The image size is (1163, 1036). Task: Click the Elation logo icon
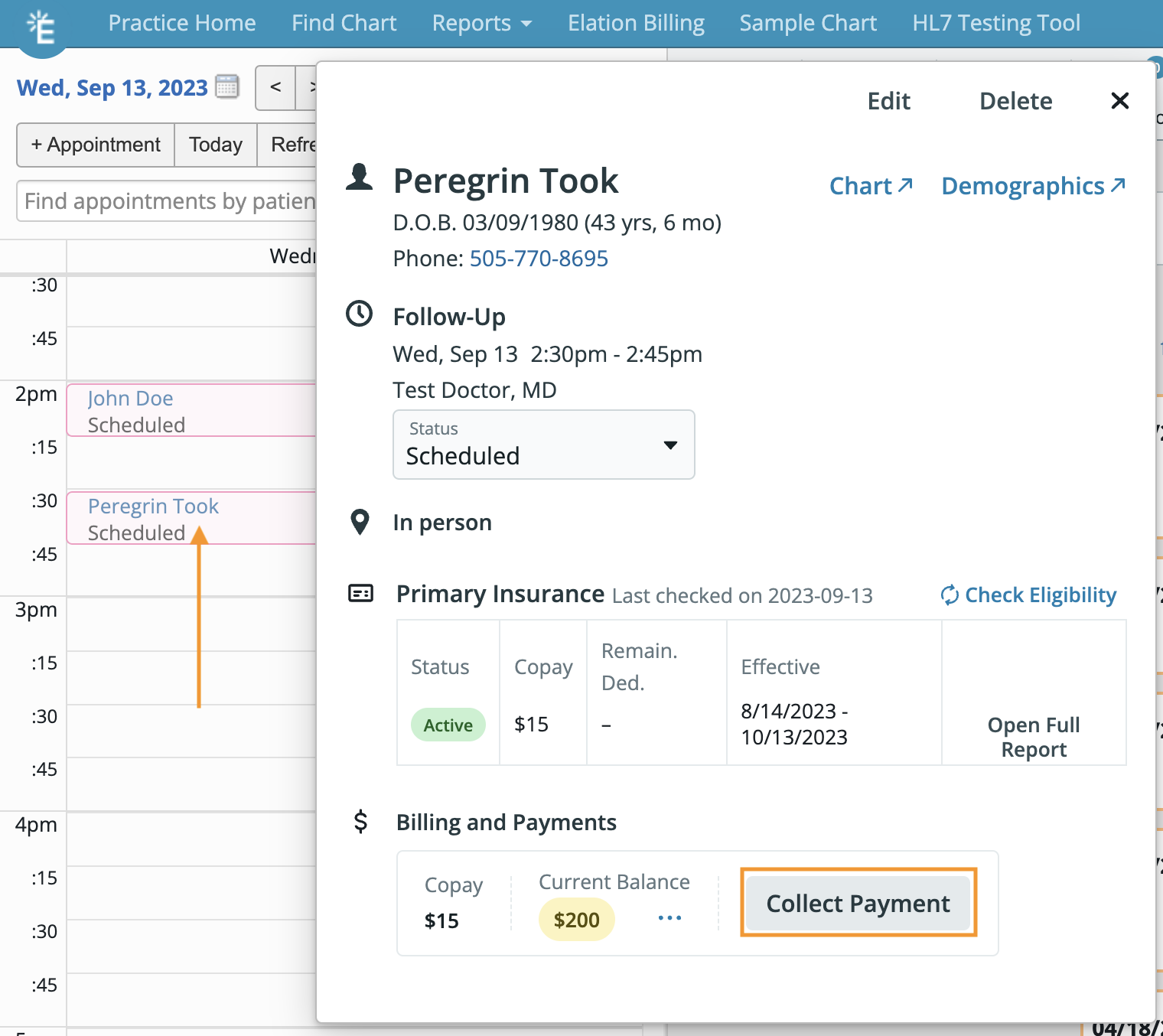41,28
